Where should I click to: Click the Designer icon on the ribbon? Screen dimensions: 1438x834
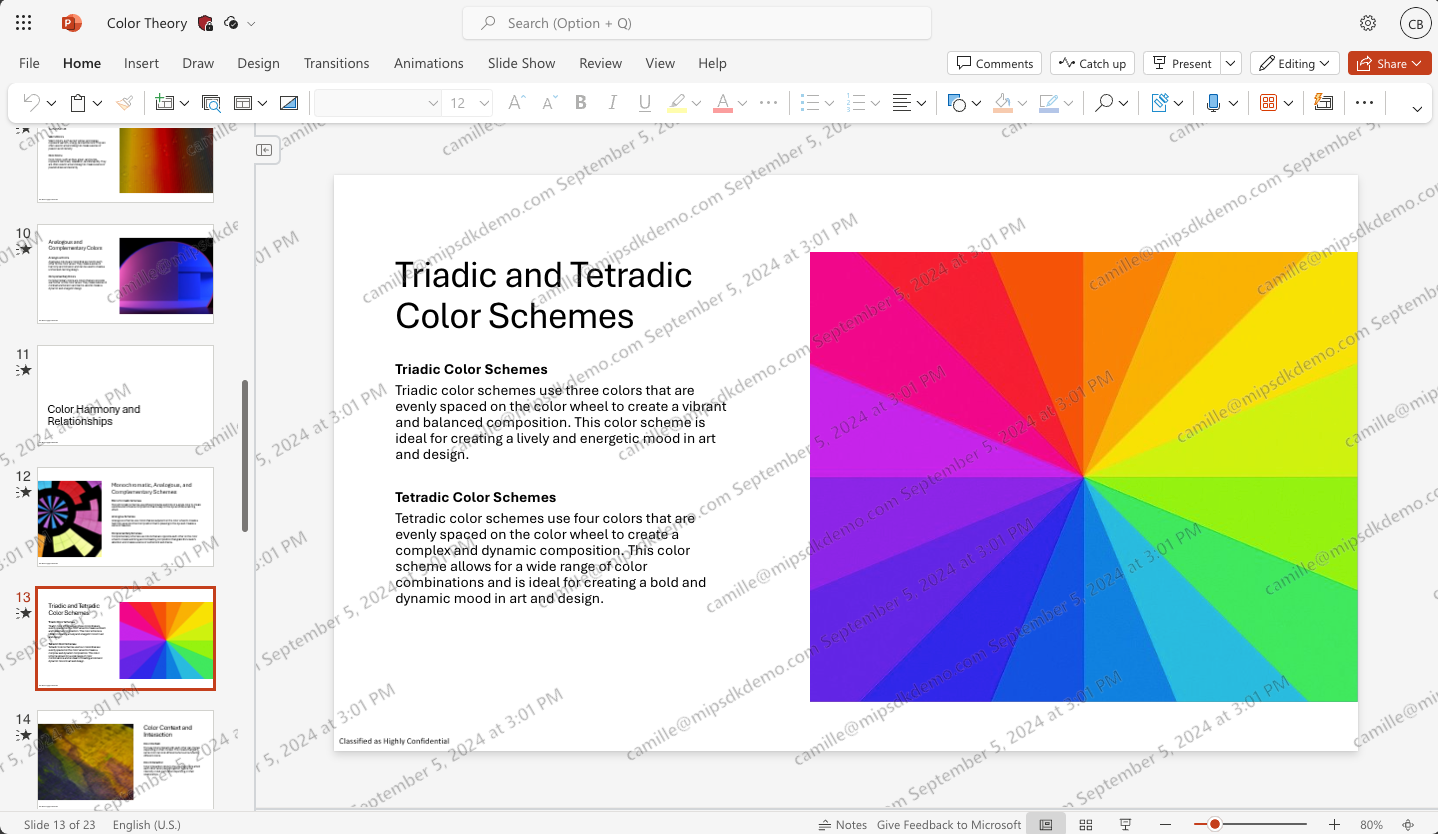1322,102
